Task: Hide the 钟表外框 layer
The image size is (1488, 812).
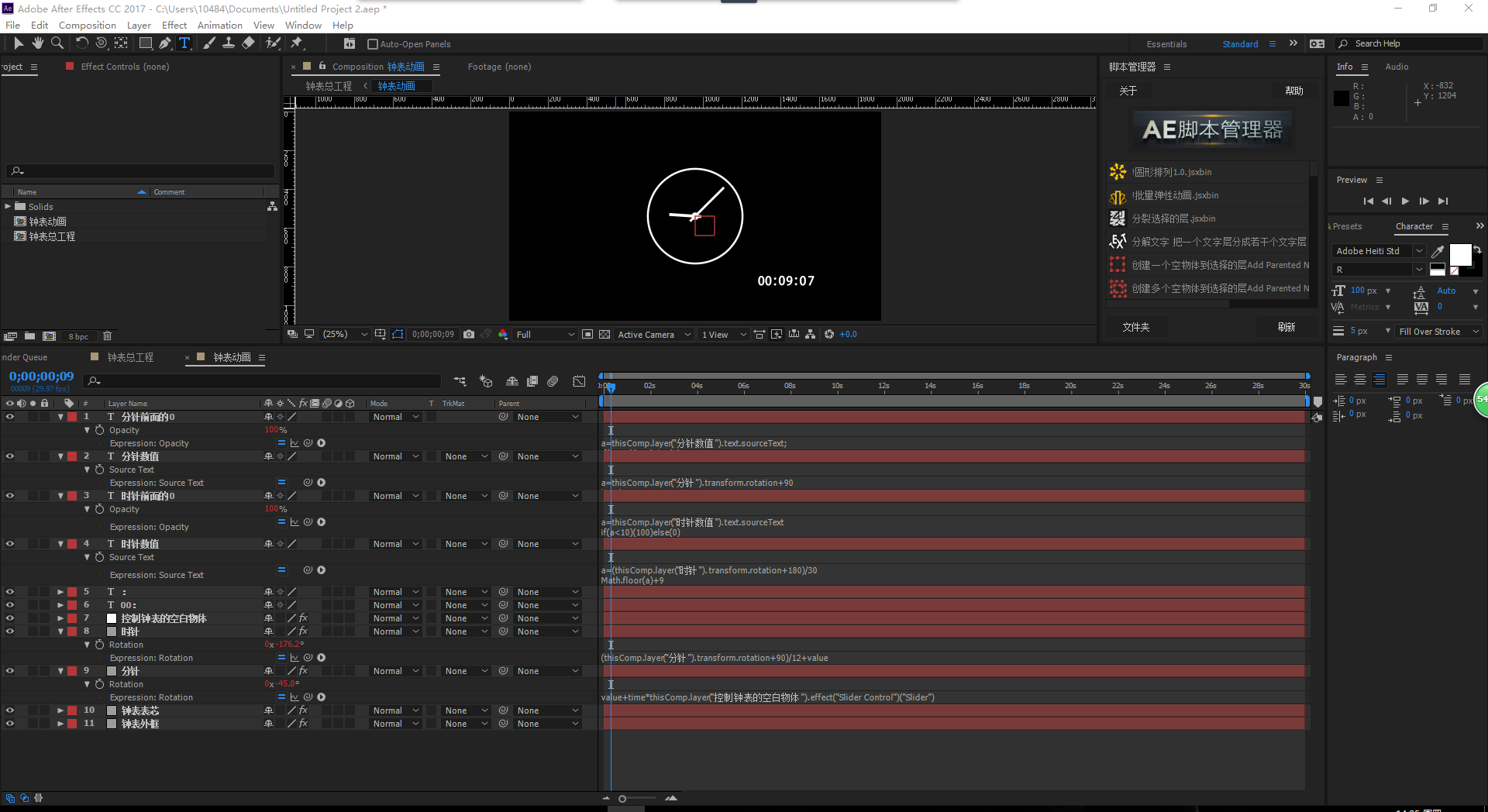Action: pos(10,724)
